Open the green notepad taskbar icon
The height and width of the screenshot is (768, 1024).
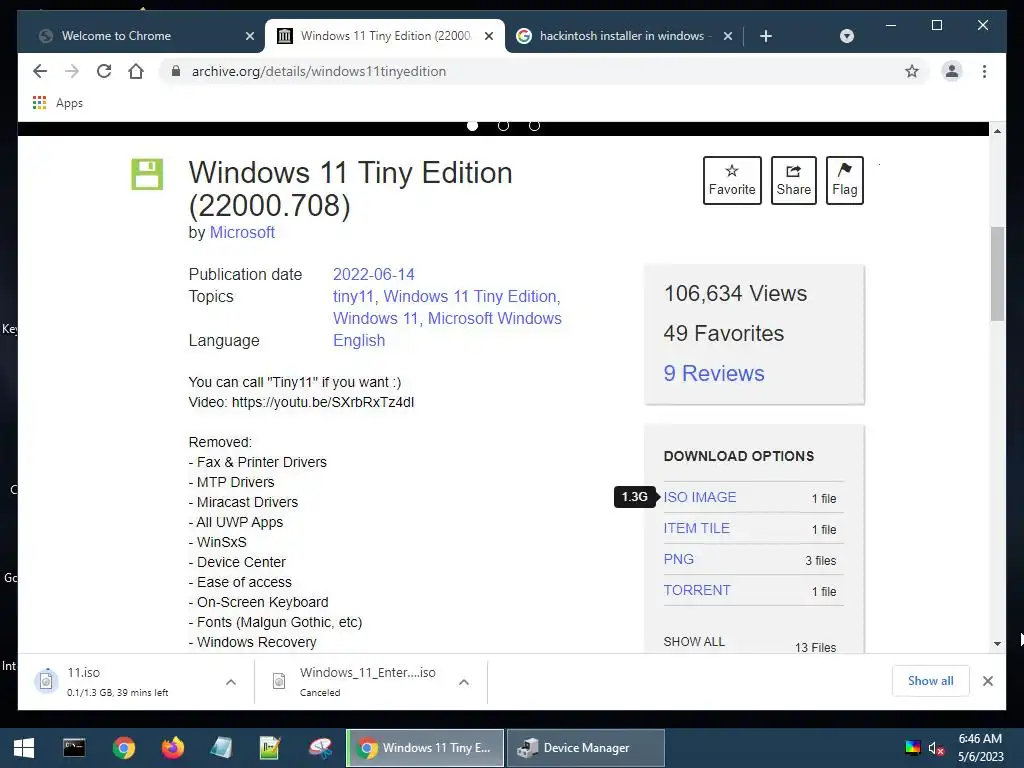pyautogui.click(x=270, y=748)
